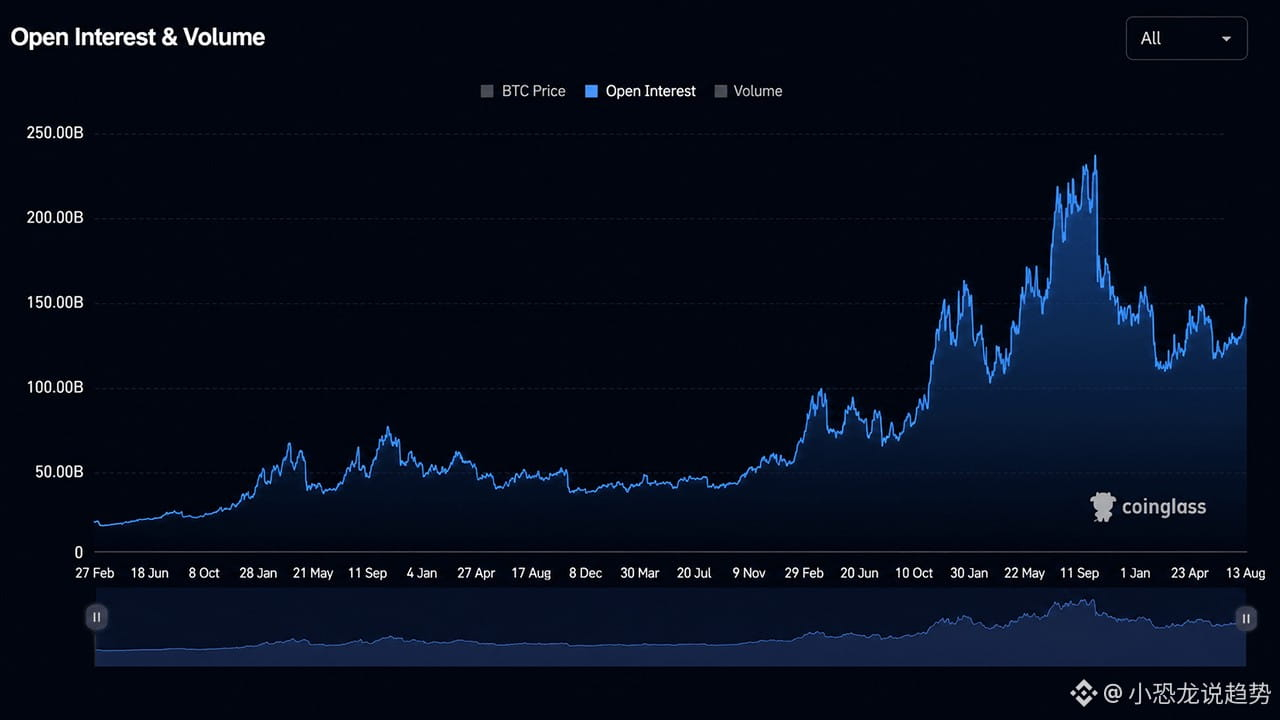Click the "30 Mar" date label
The height and width of the screenshot is (720, 1280).
(640, 573)
